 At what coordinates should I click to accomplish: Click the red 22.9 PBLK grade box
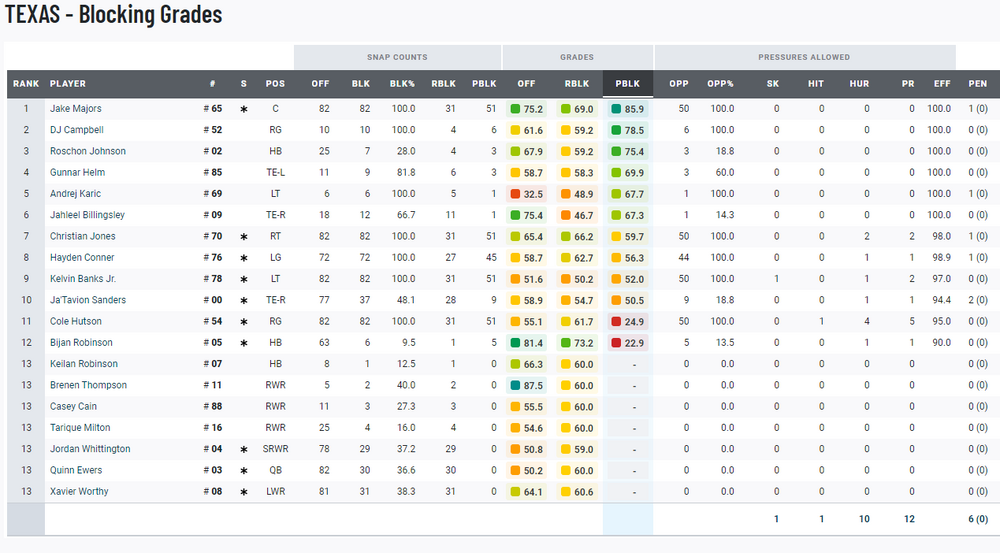click(627, 343)
